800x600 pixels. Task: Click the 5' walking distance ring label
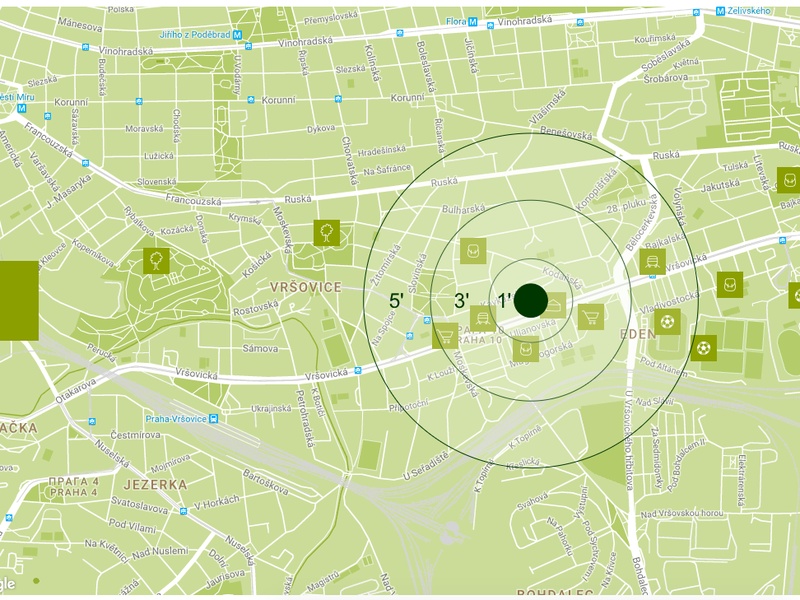pos(396,300)
